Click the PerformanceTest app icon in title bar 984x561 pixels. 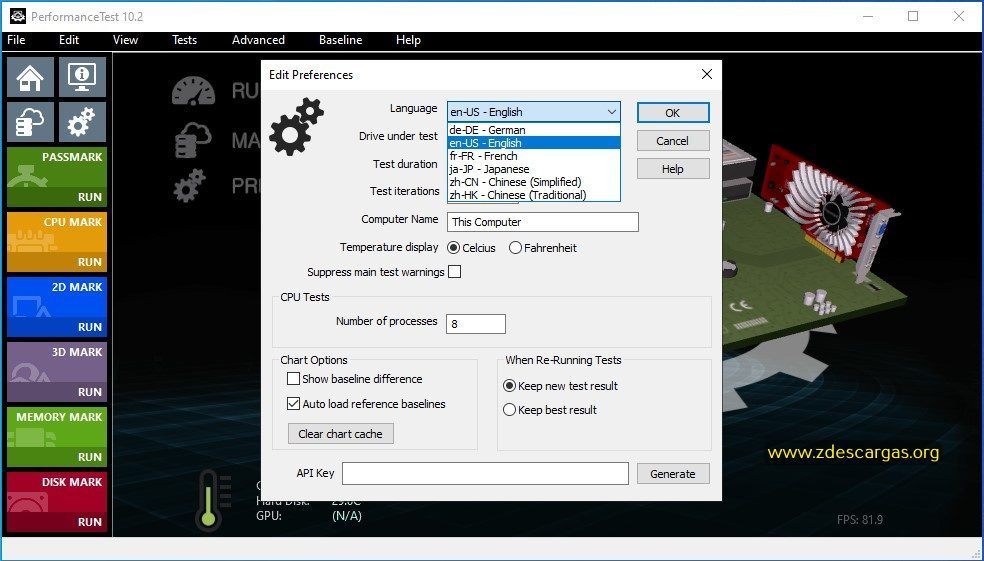(18, 16)
